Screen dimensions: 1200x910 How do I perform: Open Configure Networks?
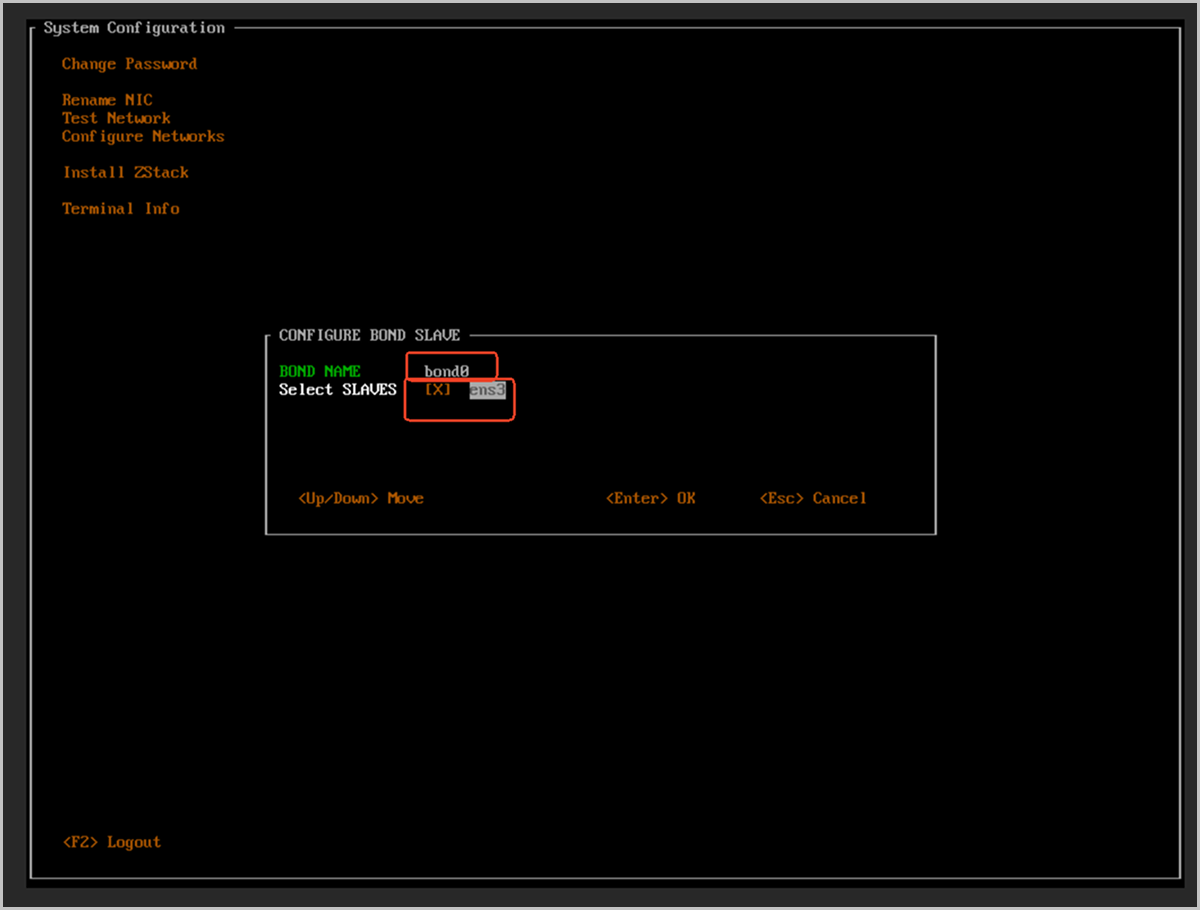143,136
